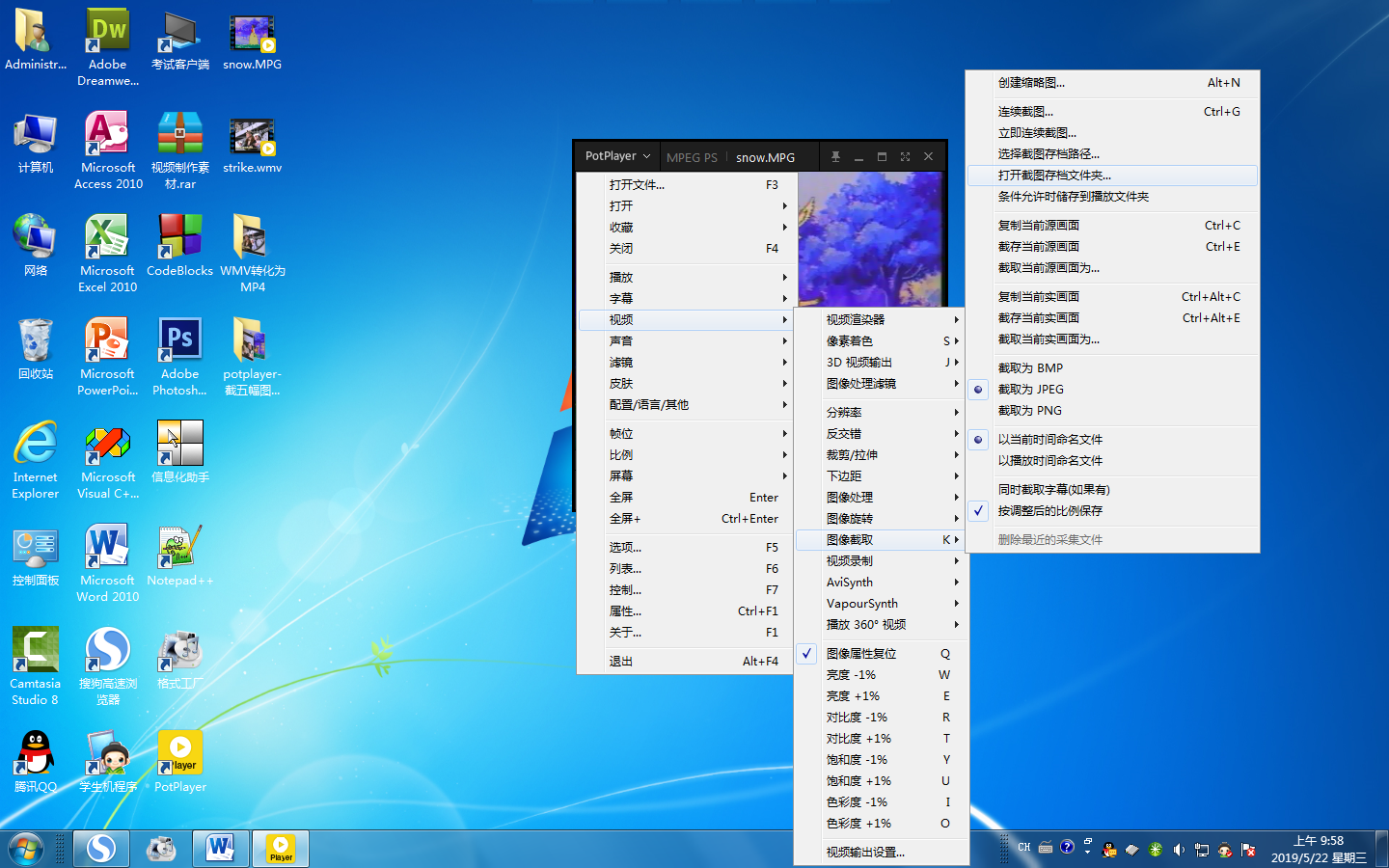Toggle 同时截取字幕(如果有) option
The image size is (1389, 868).
tap(1113, 490)
